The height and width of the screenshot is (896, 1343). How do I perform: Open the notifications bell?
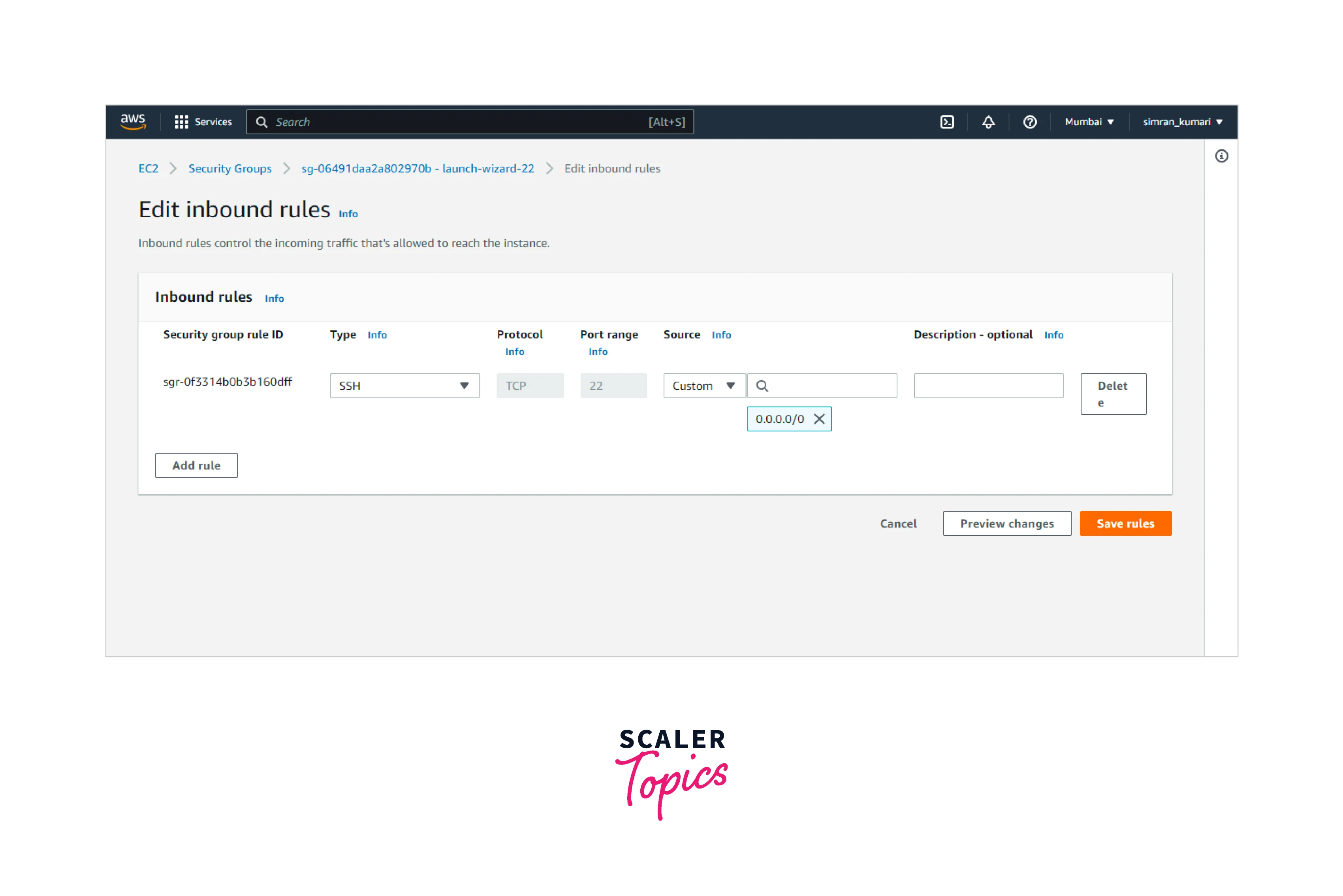pyautogui.click(x=988, y=122)
